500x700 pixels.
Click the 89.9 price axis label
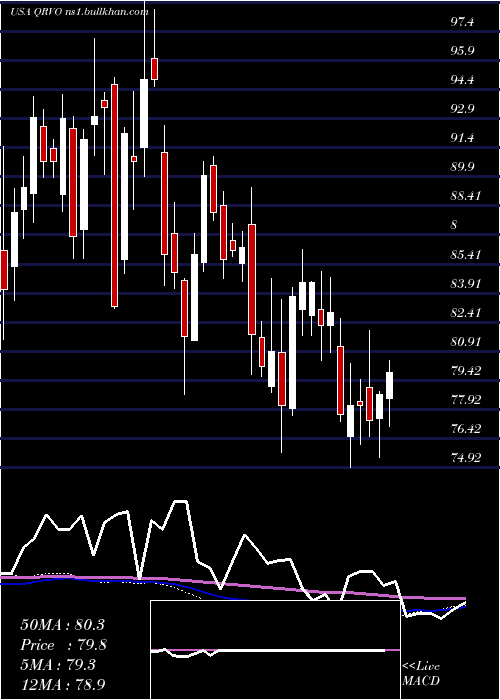[463, 168]
